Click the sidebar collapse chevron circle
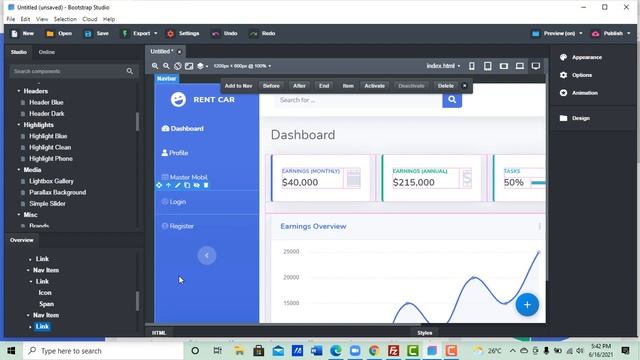The width and height of the screenshot is (640, 360). coord(207,256)
